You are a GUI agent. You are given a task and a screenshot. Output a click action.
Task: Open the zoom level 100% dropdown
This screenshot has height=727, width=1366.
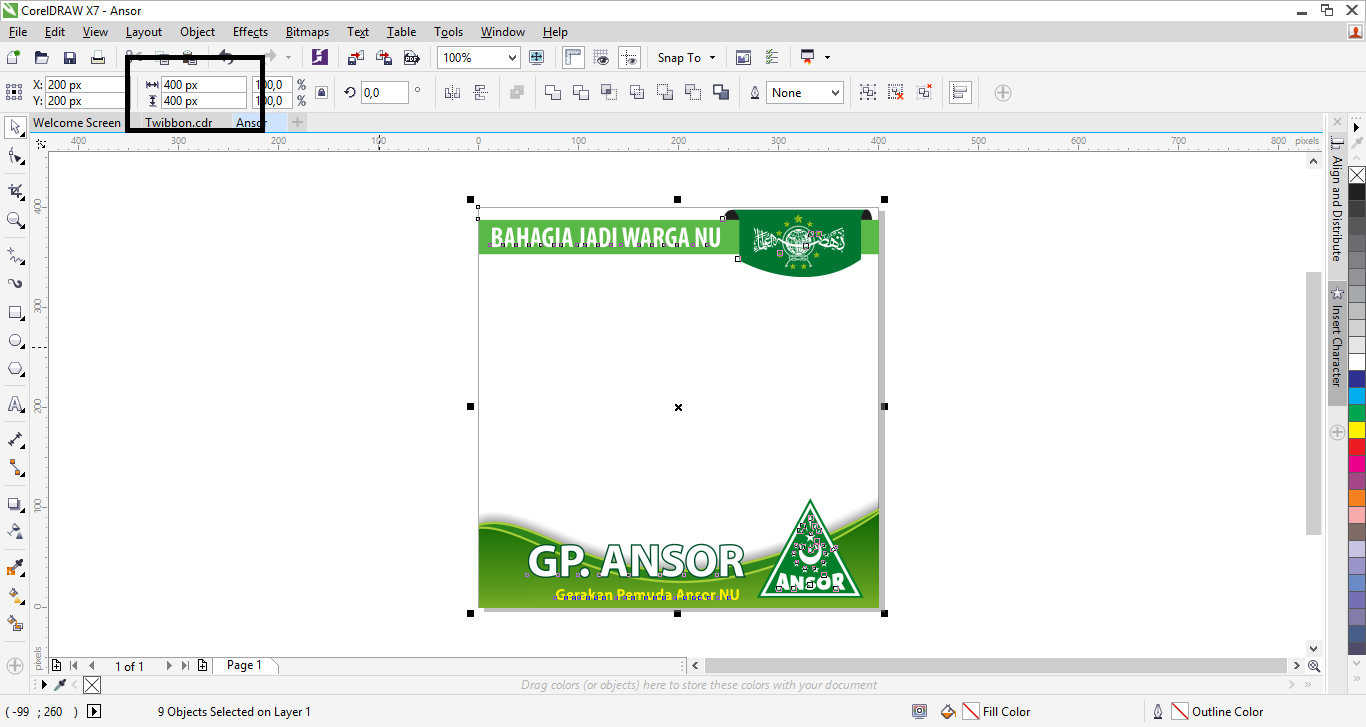(512, 58)
